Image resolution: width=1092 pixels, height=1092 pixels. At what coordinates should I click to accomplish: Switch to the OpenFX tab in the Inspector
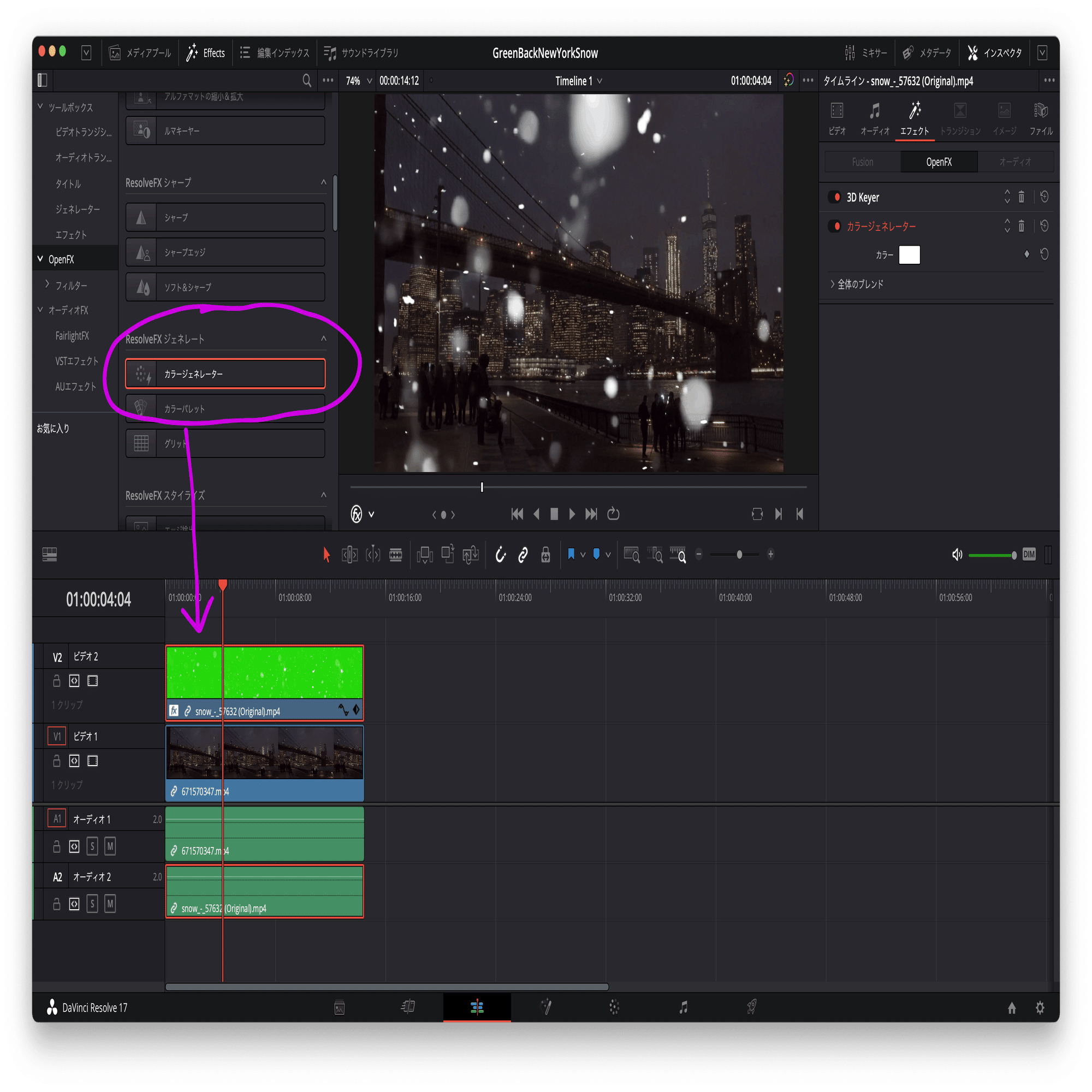click(939, 162)
